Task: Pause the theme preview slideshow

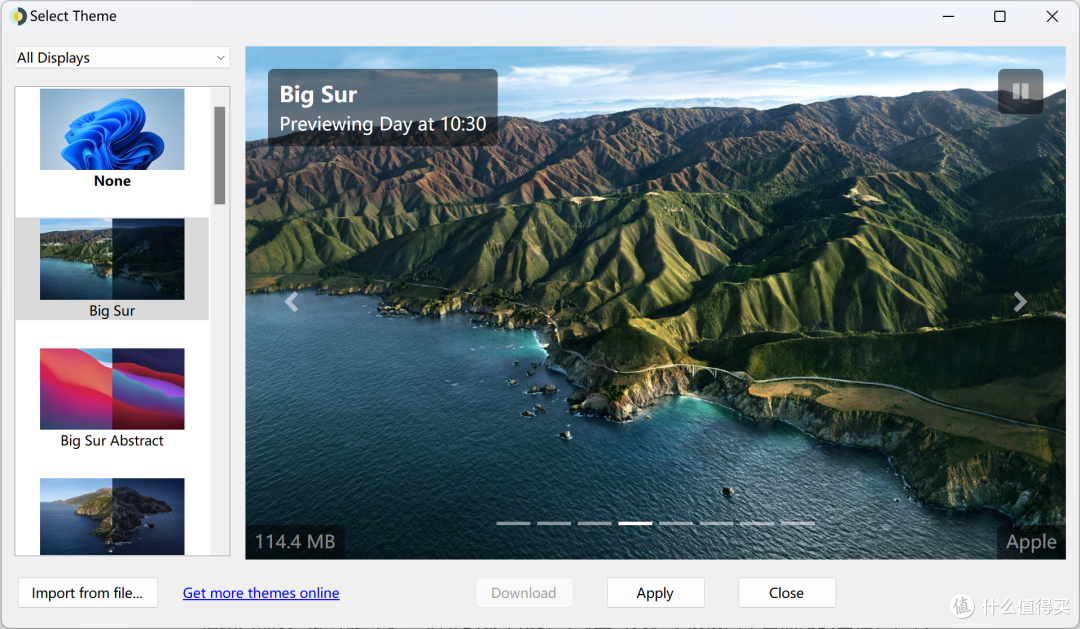Action: click(1020, 91)
